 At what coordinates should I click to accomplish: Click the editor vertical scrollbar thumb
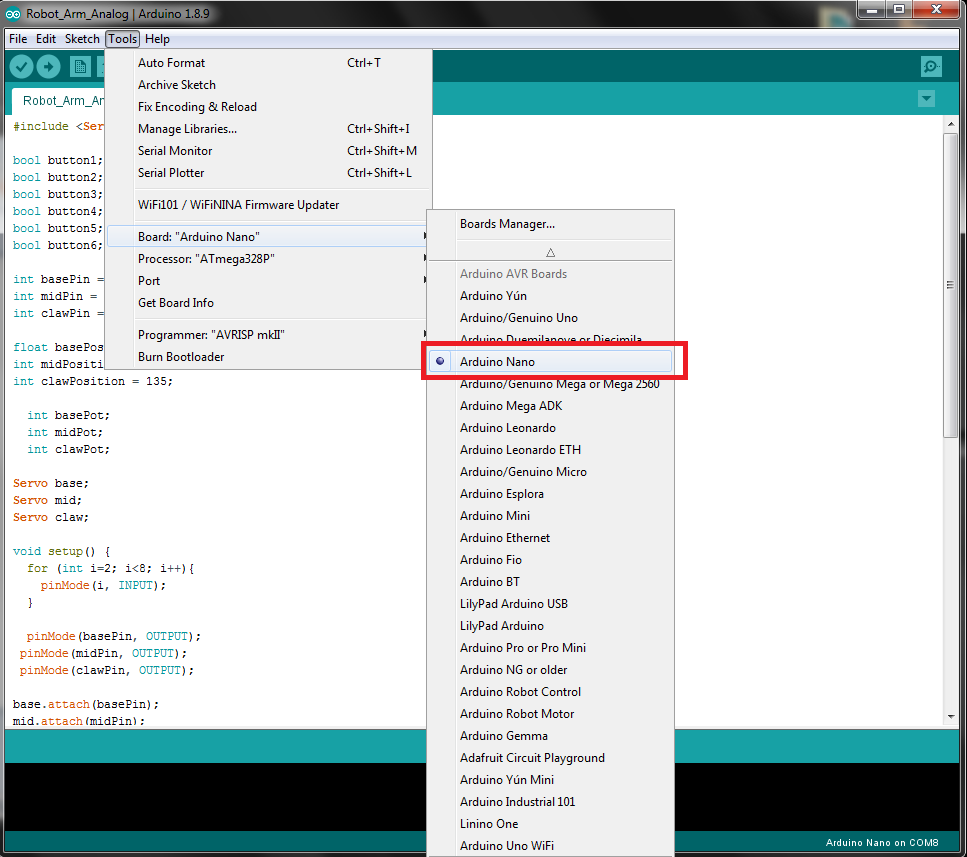pyautogui.click(x=950, y=285)
